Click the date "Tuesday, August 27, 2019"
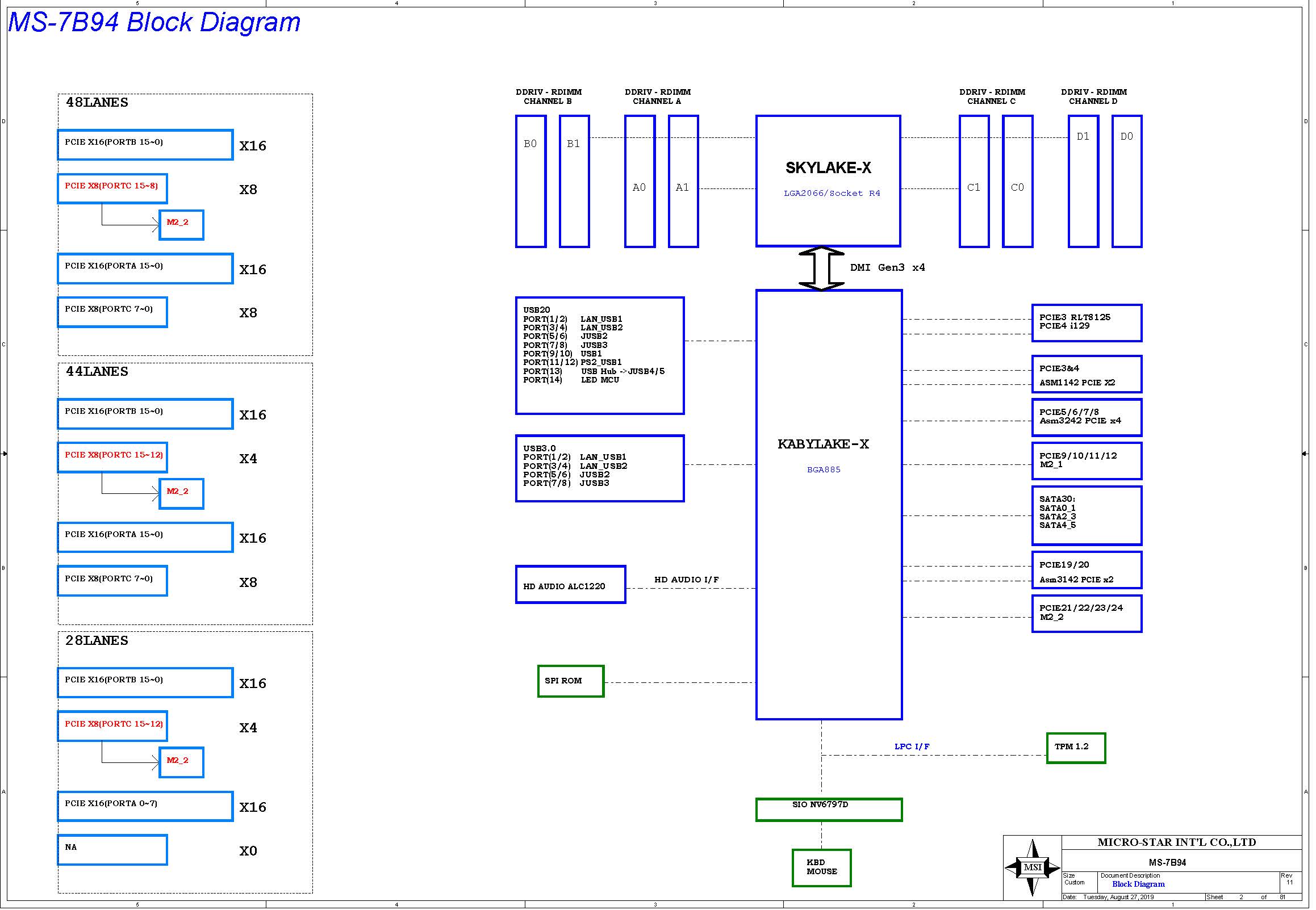The image size is (1316, 910). [x=1119, y=898]
